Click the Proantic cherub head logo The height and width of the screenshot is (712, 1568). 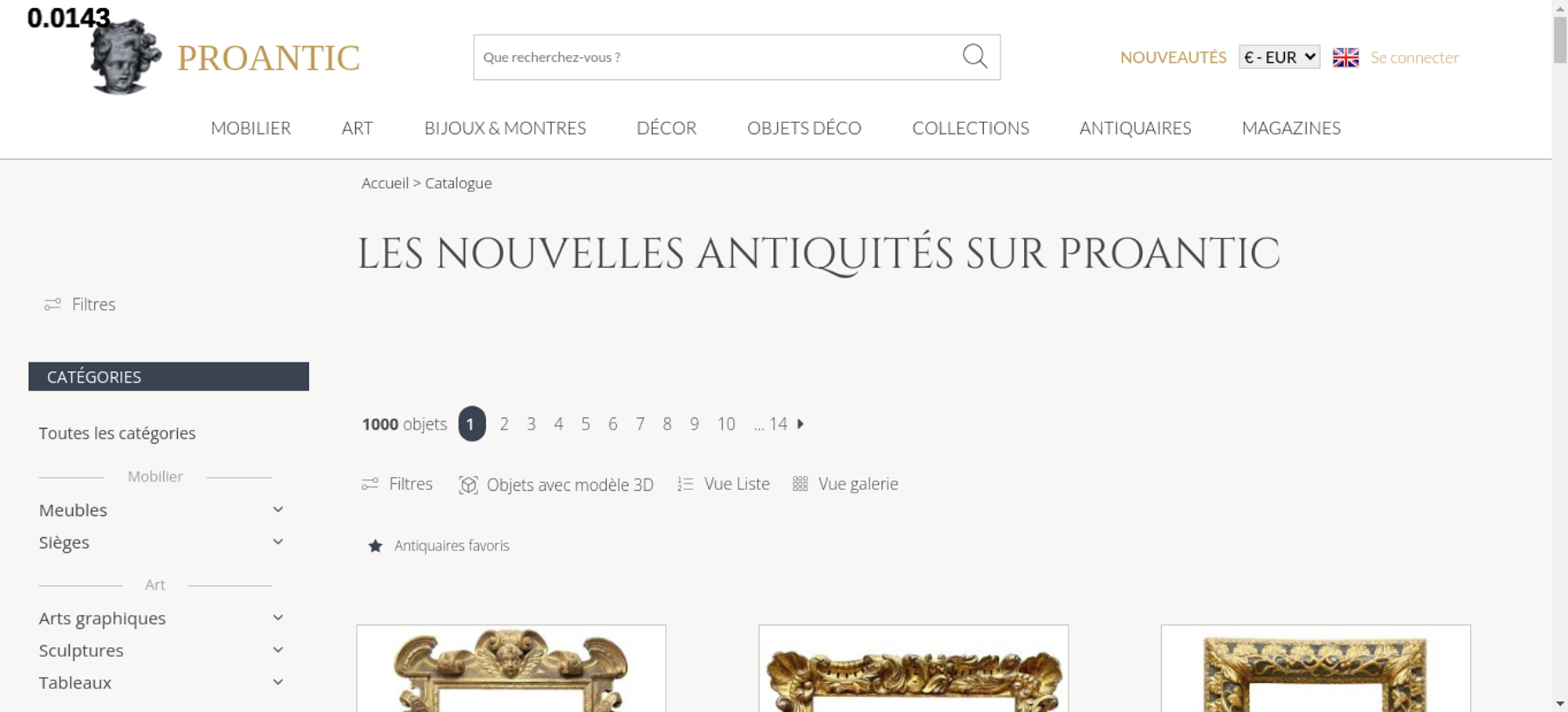tap(125, 57)
